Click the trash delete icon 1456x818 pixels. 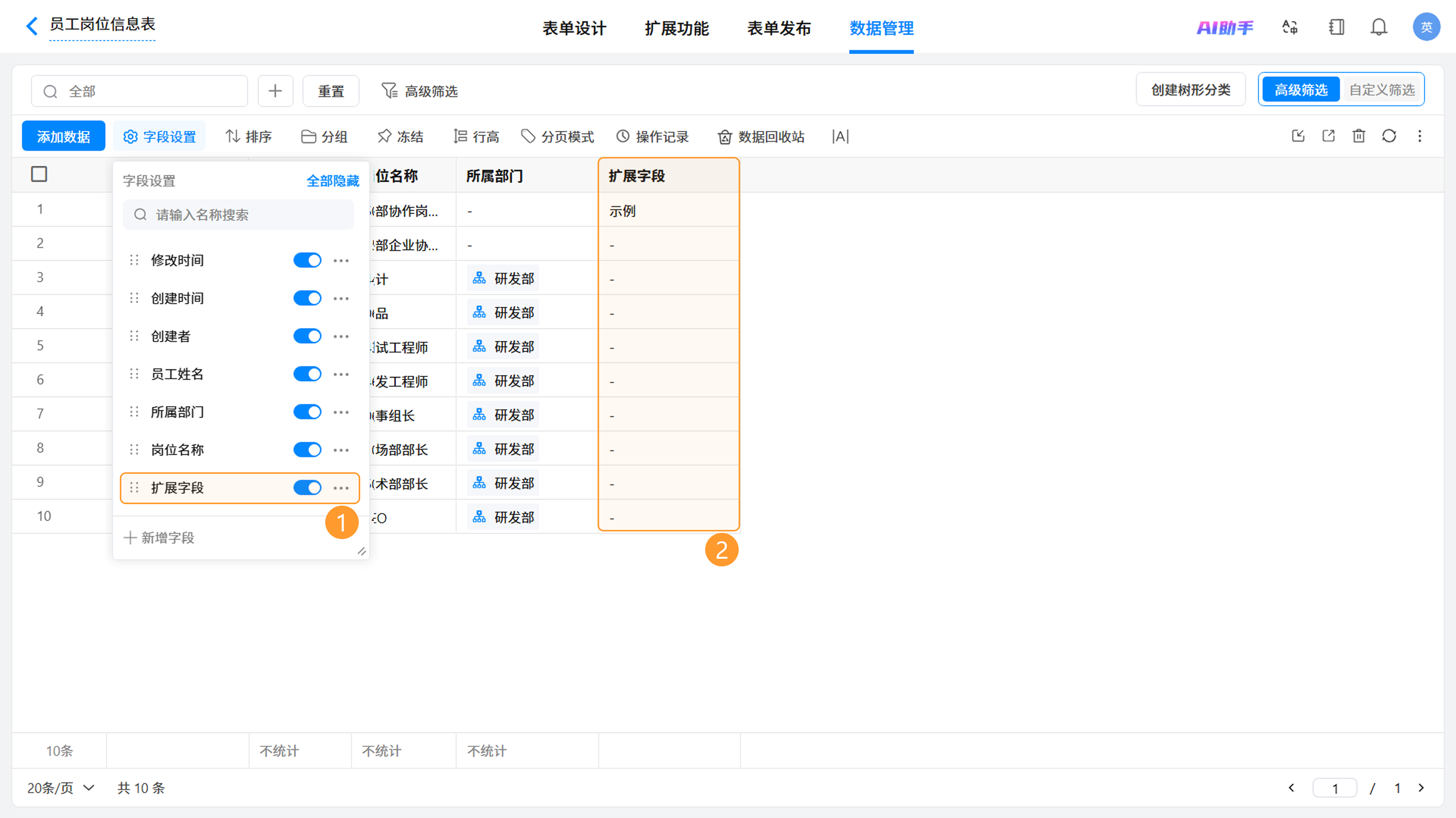1359,136
